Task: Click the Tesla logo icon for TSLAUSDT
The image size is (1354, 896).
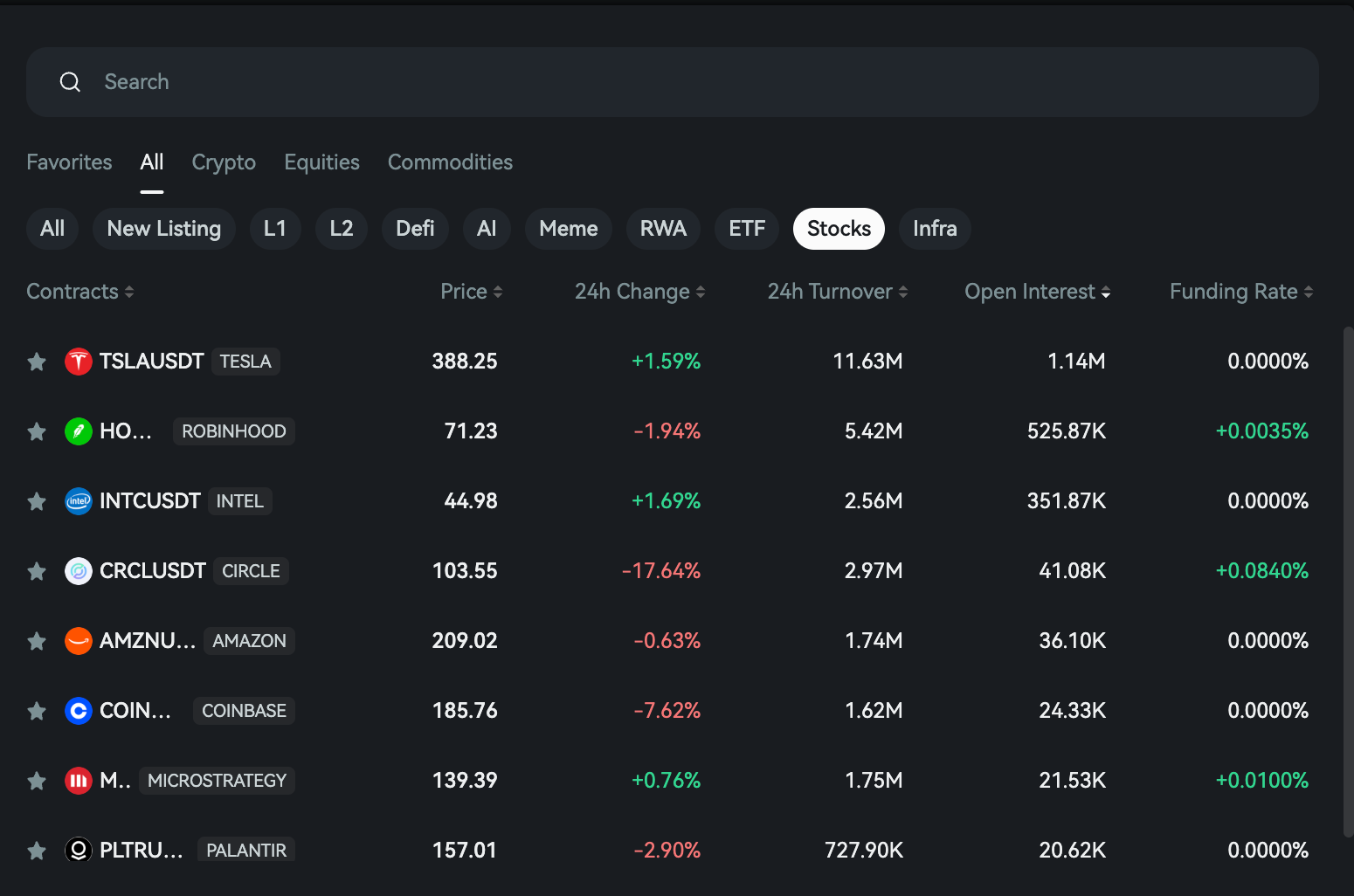Action: click(x=78, y=361)
